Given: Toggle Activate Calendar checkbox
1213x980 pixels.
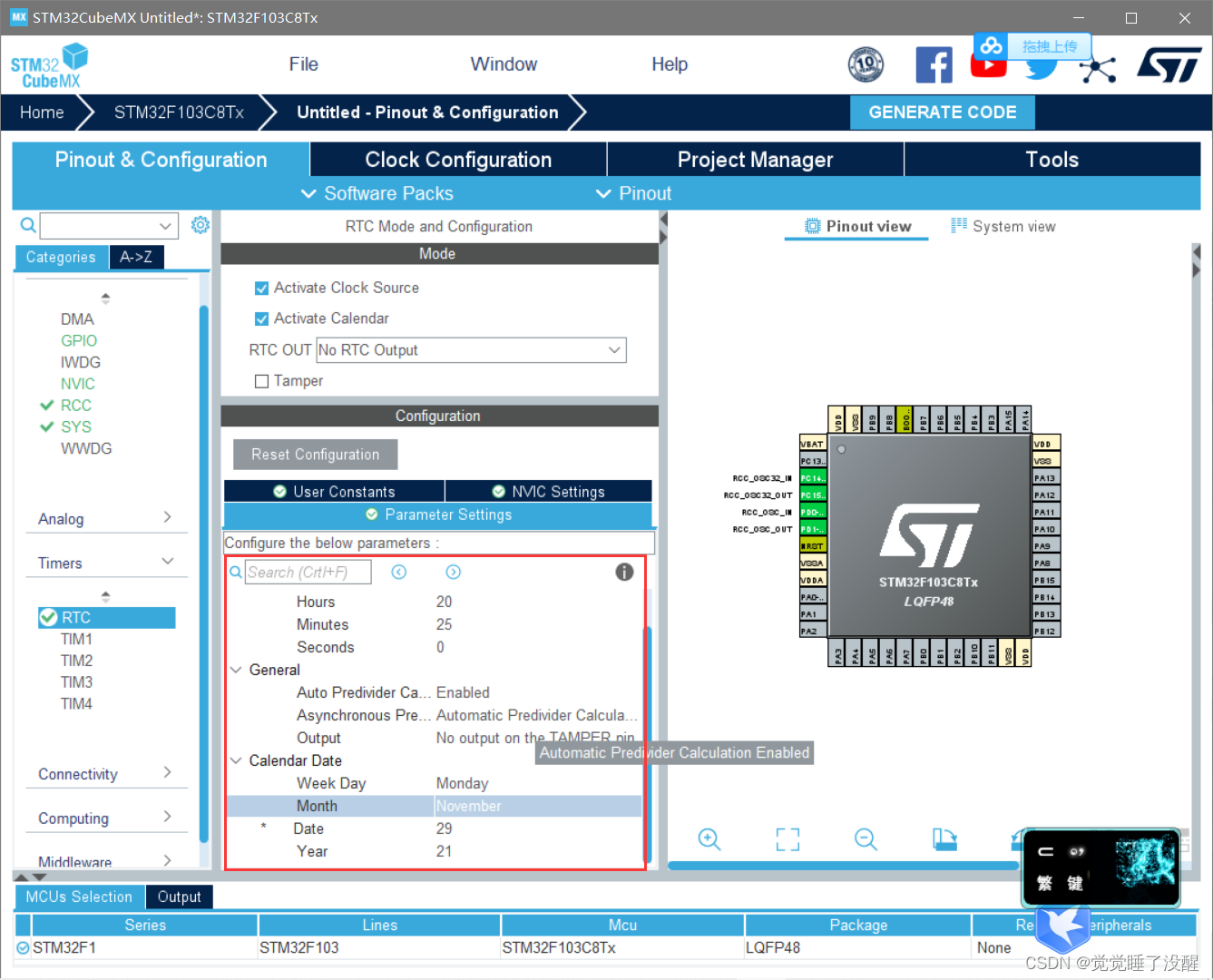Looking at the screenshot, I should pyautogui.click(x=261, y=318).
